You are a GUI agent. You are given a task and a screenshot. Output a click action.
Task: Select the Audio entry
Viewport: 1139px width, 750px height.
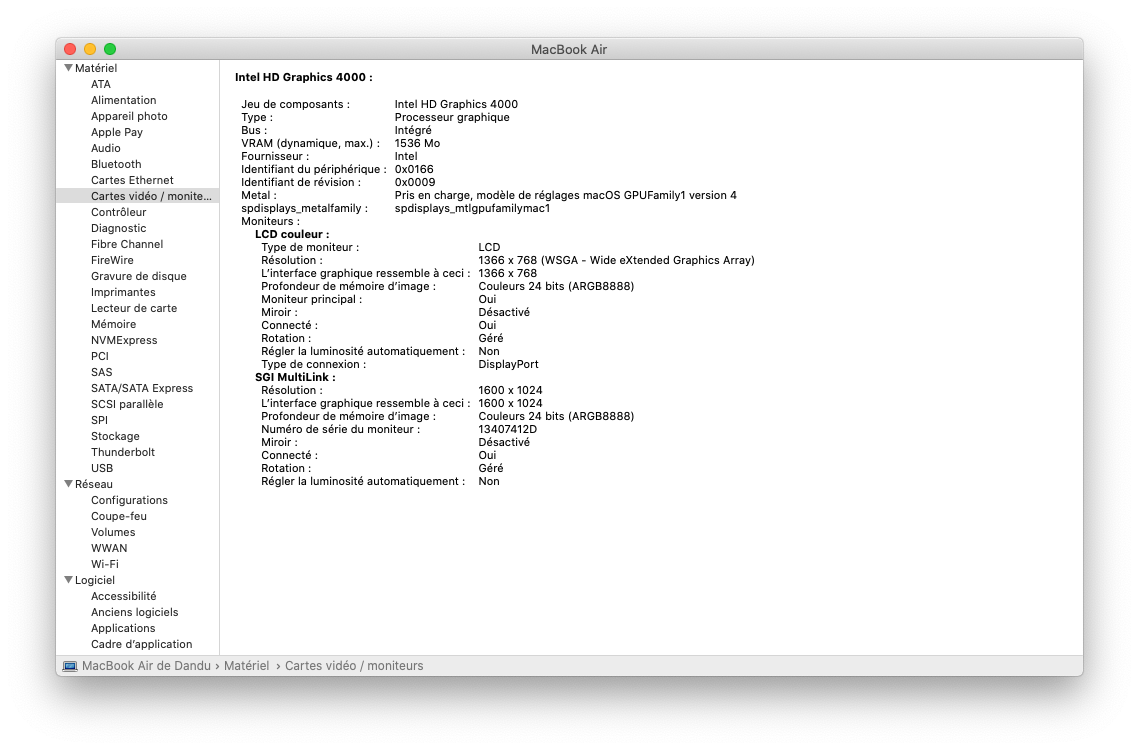pyautogui.click(x=106, y=148)
